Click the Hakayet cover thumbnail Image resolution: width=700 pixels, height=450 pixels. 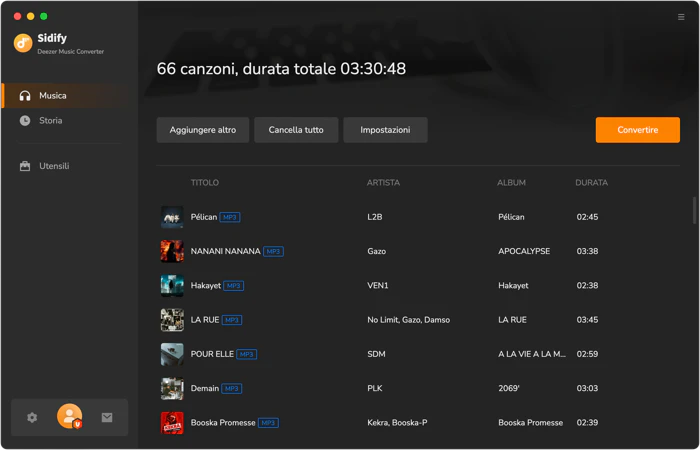172,286
